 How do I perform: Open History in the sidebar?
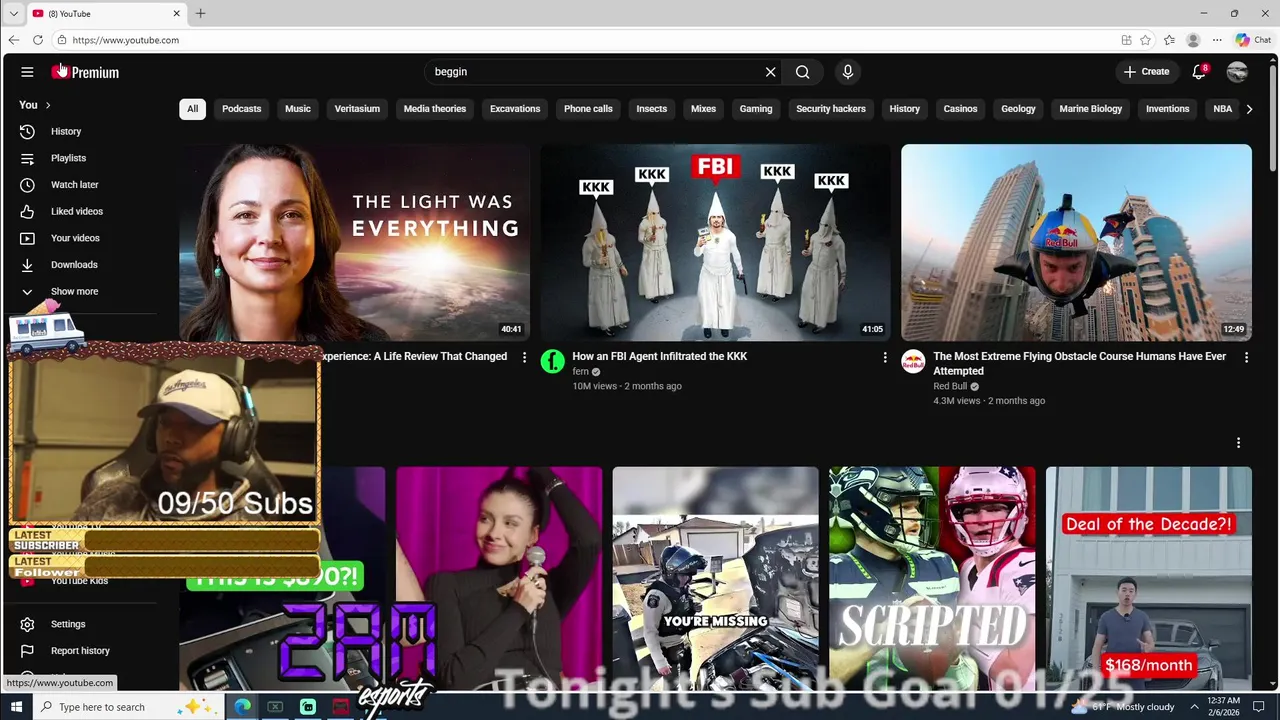point(66,131)
